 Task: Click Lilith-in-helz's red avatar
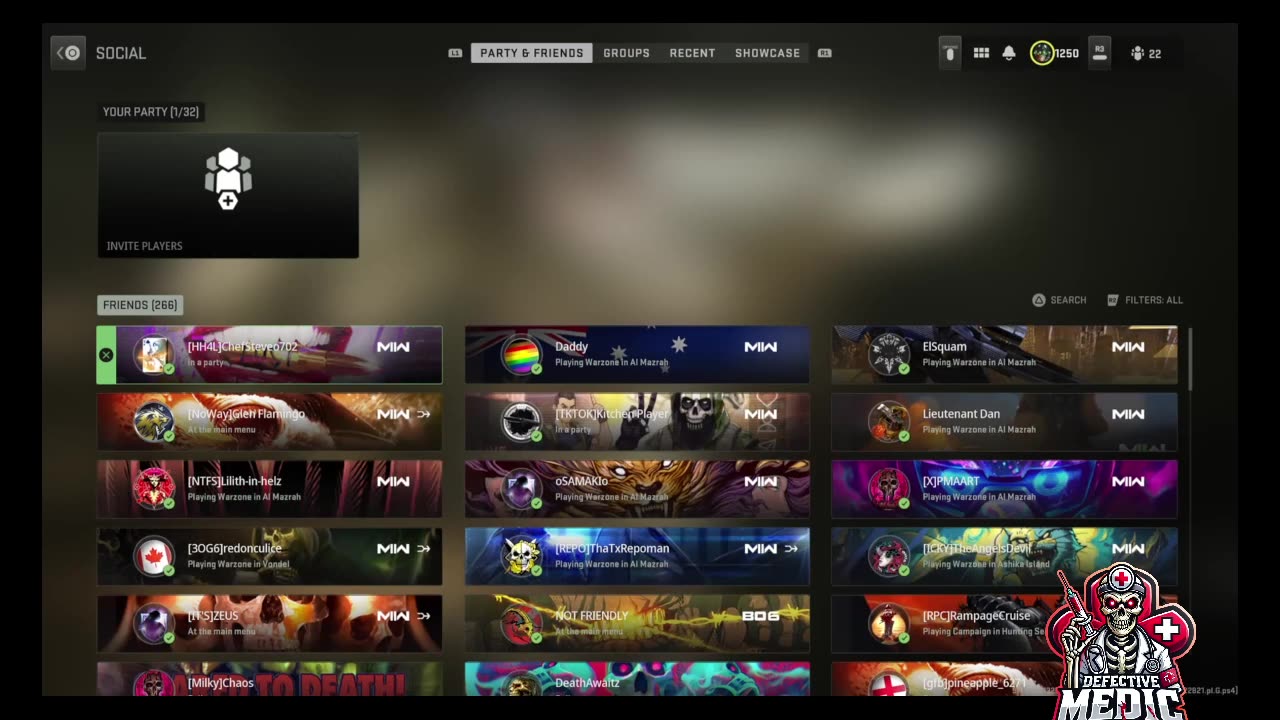154,490
